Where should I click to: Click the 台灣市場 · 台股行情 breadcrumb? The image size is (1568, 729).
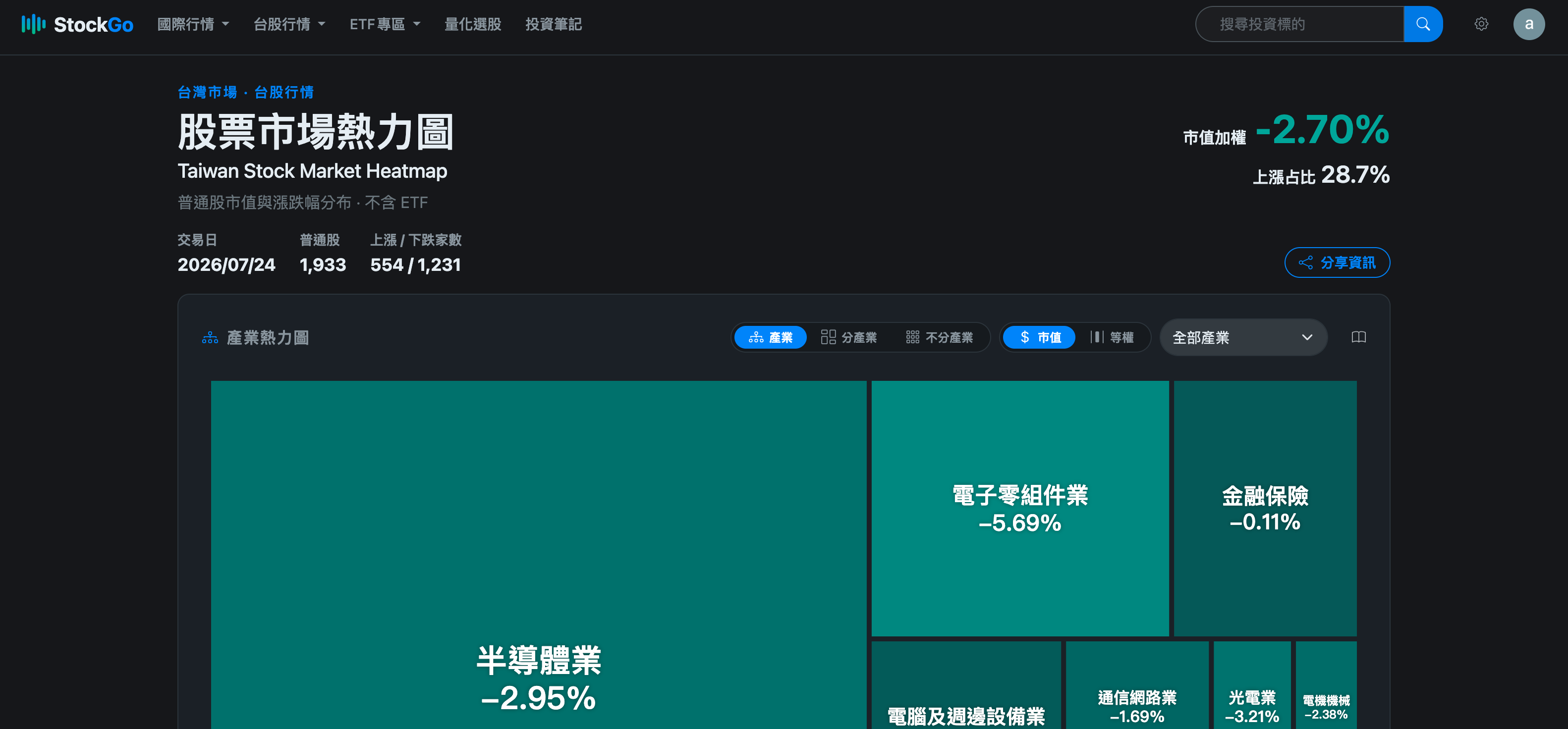245,92
